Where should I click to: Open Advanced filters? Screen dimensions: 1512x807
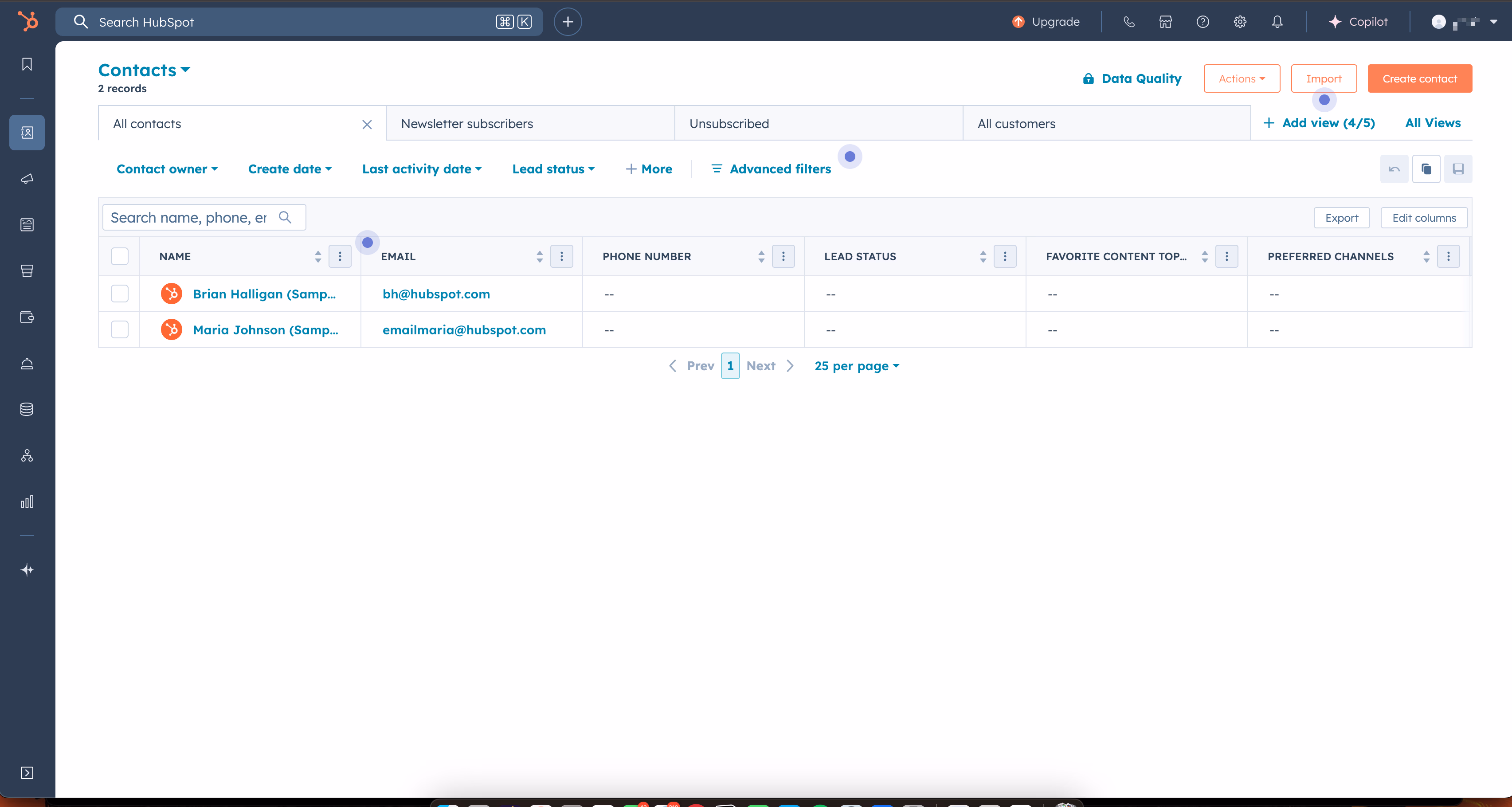click(x=771, y=169)
